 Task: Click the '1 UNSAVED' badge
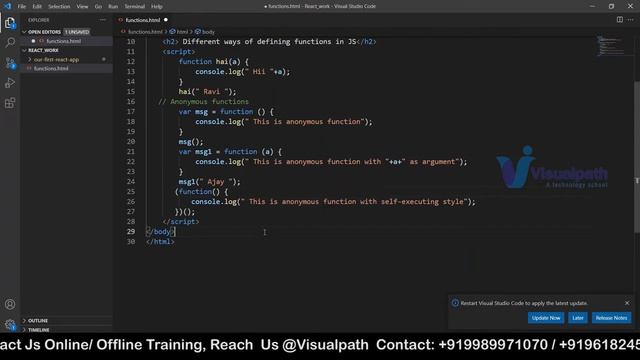77,32
